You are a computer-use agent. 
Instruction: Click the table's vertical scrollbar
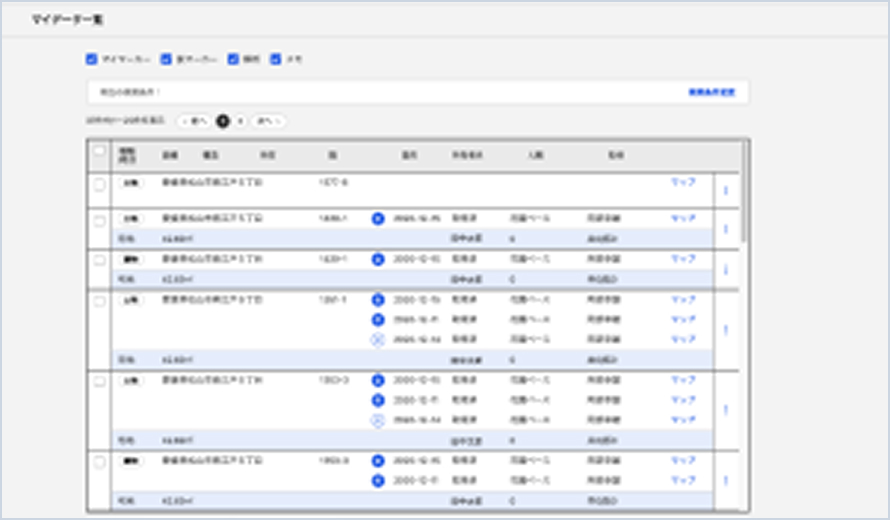pyautogui.click(x=744, y=193)
